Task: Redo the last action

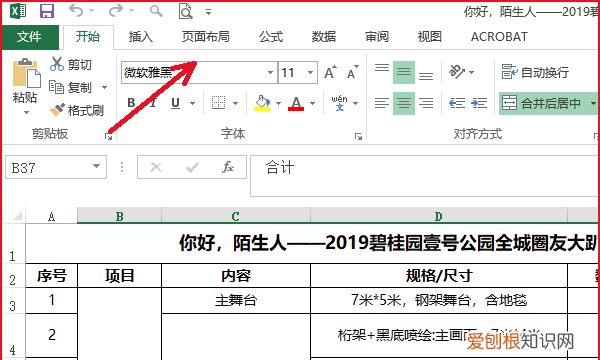Action: click(116, 11)
